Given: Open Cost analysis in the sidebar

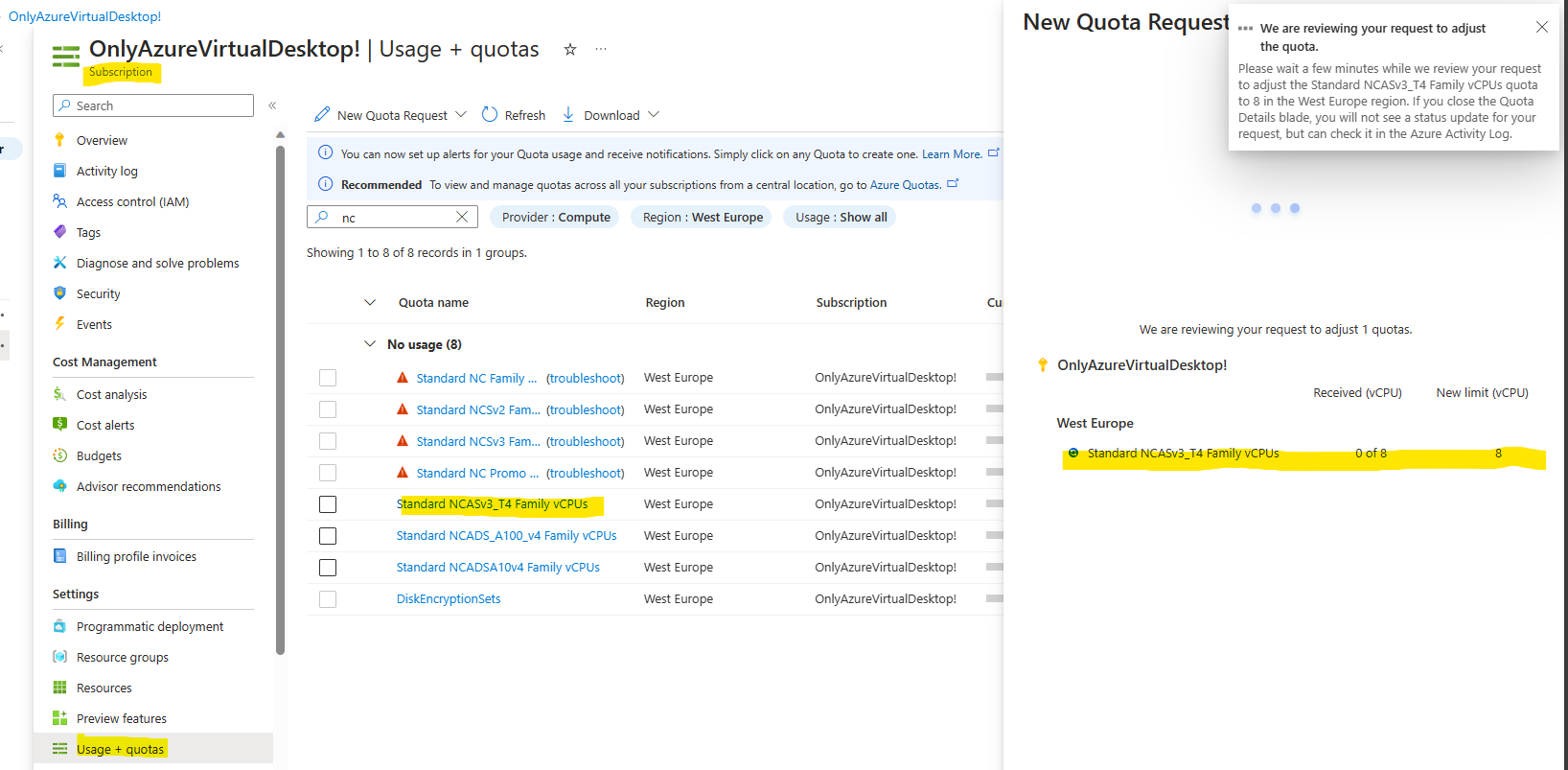Looking at the screenshot, I should [112, 394].
